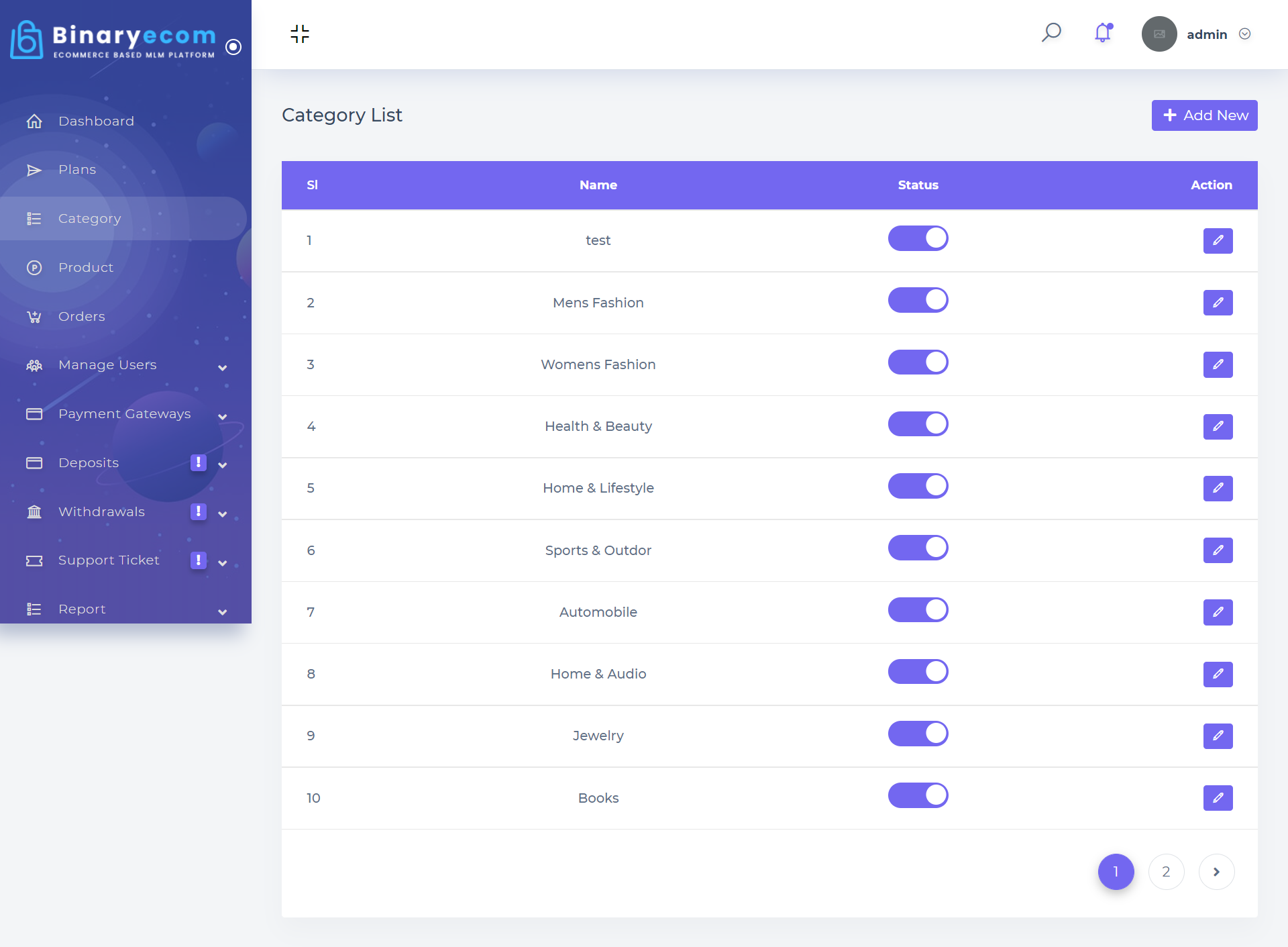Screen dimensions: 1288x947
Task: Click the admin avatar picture
Action: click(x=1159, y=34)
